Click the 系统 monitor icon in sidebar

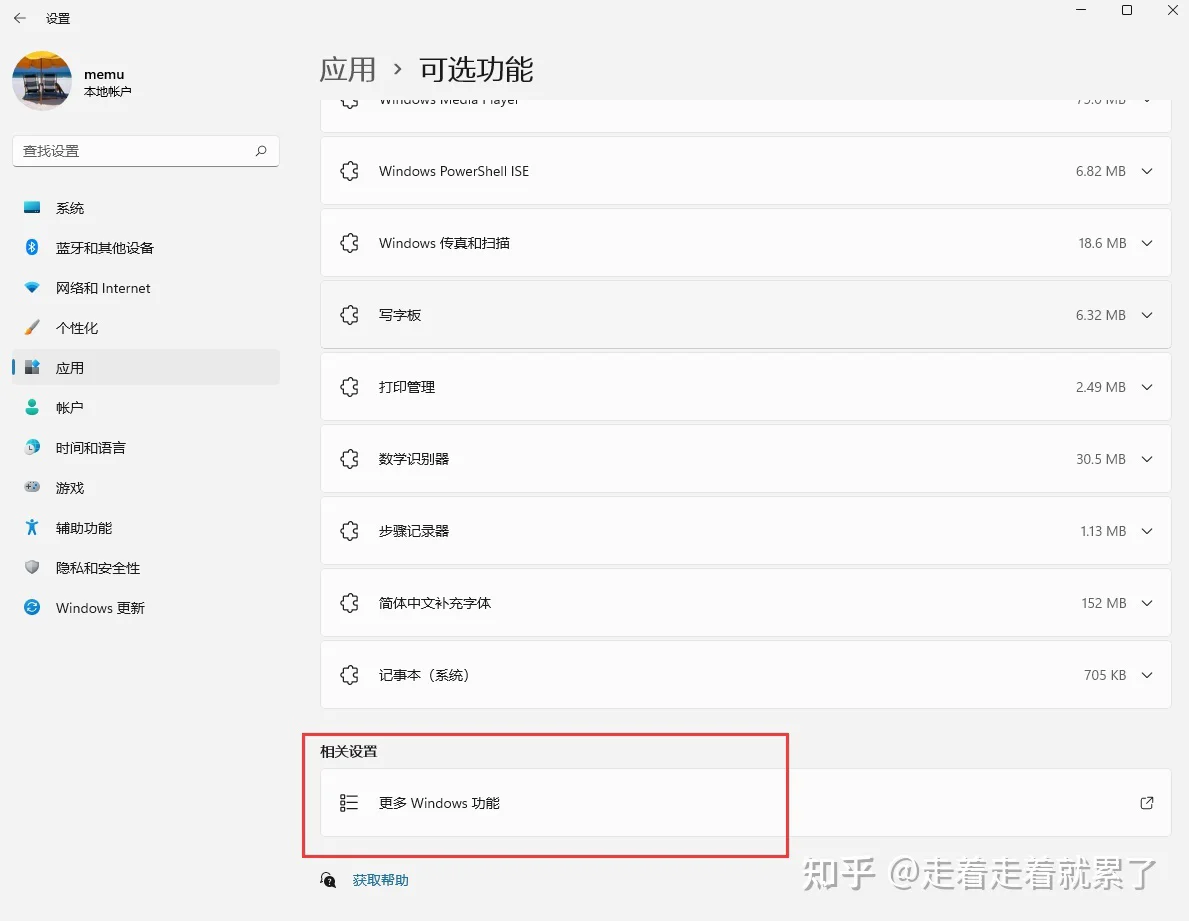(32, 208)
